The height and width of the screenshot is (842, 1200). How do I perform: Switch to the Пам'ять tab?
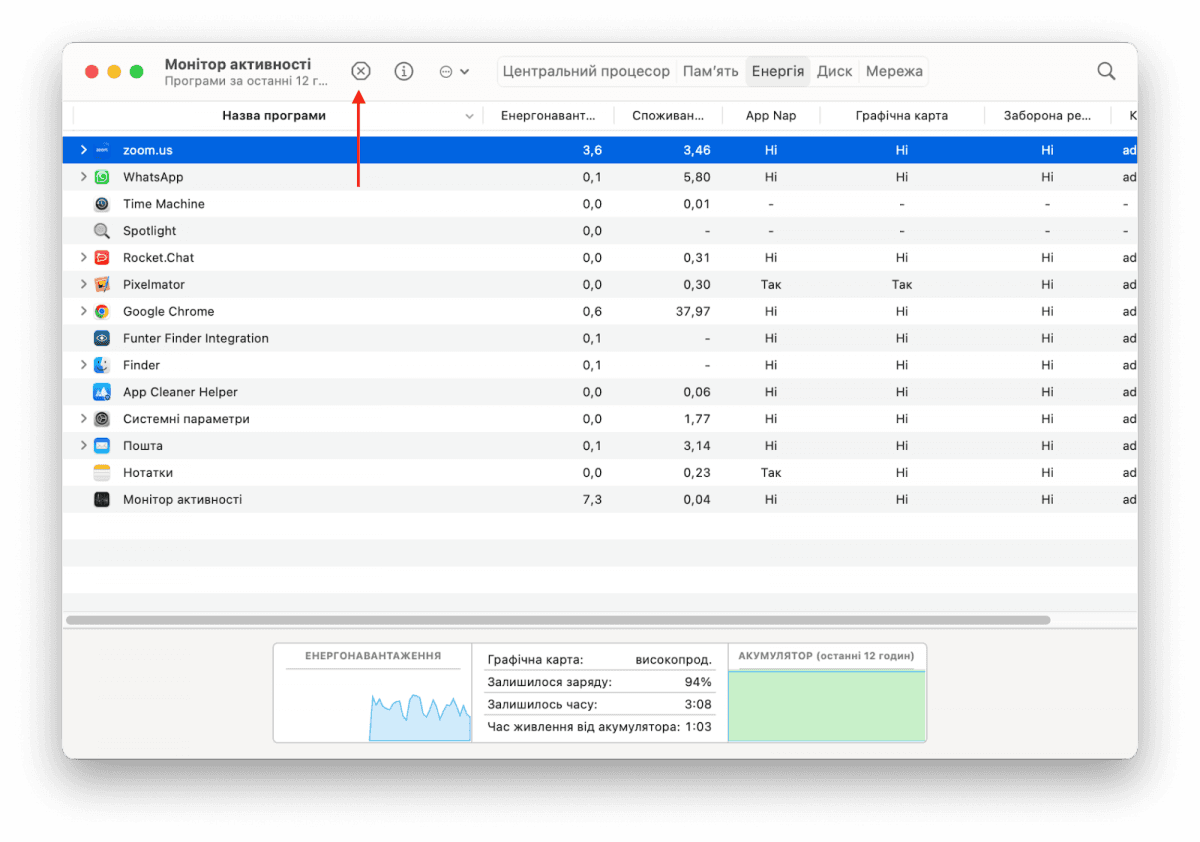711,71
